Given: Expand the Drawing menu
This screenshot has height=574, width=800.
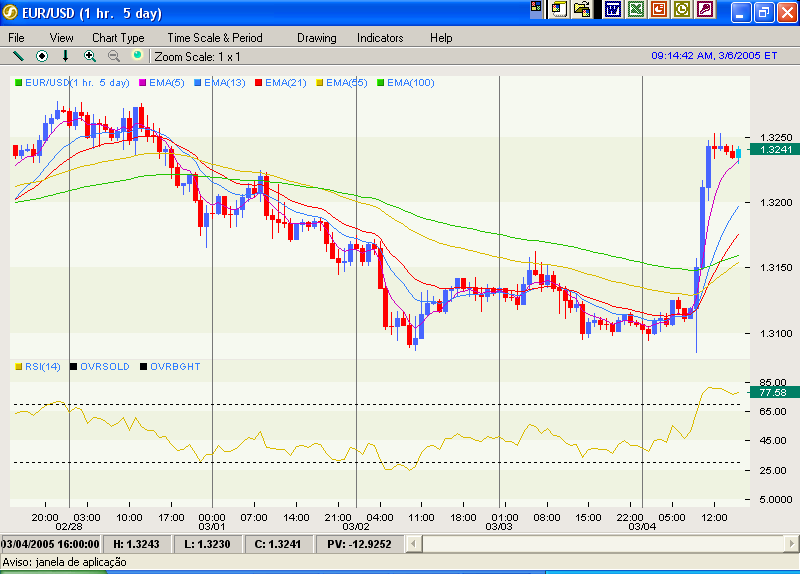Looking at the screenshot, I should tap(317, 38).
